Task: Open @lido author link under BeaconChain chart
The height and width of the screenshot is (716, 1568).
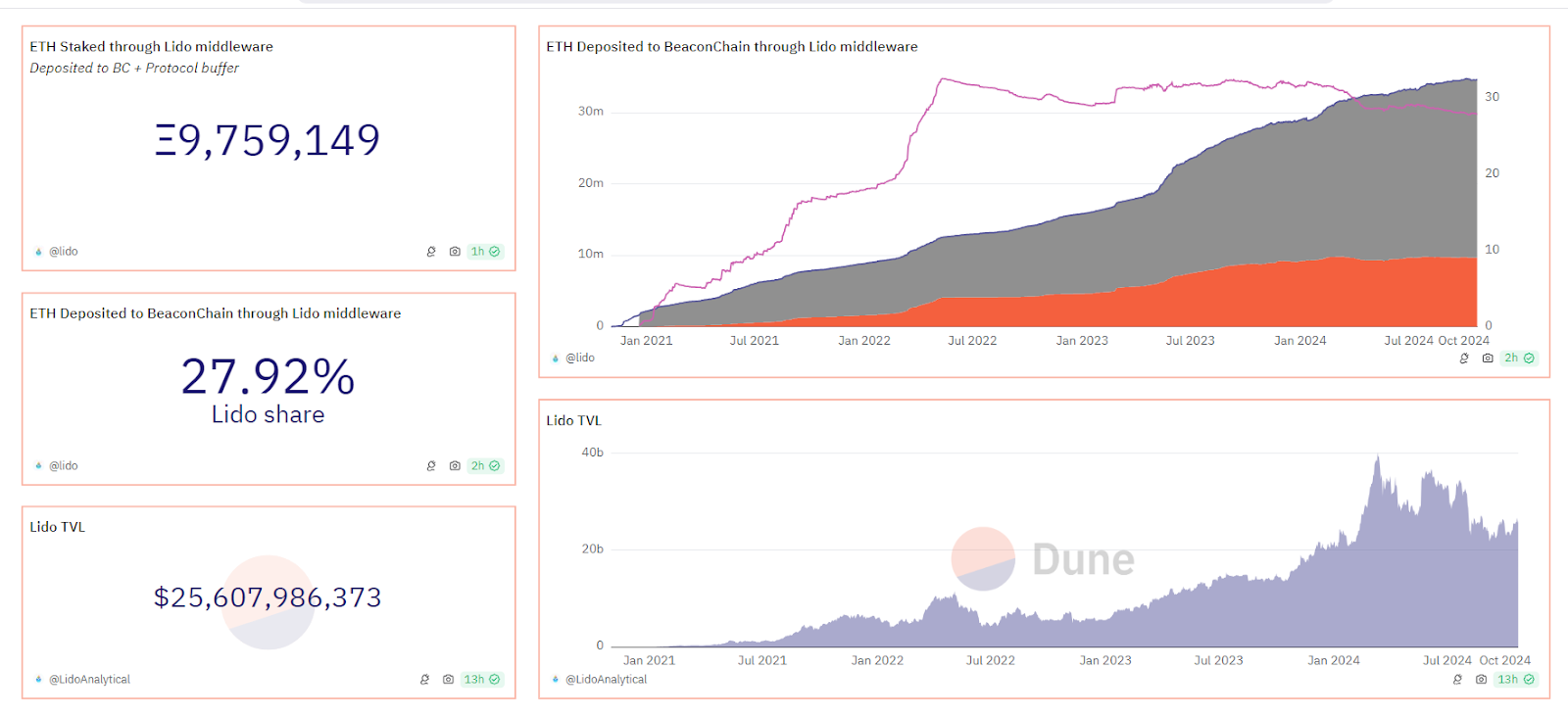Action: (x=580, y=358)
